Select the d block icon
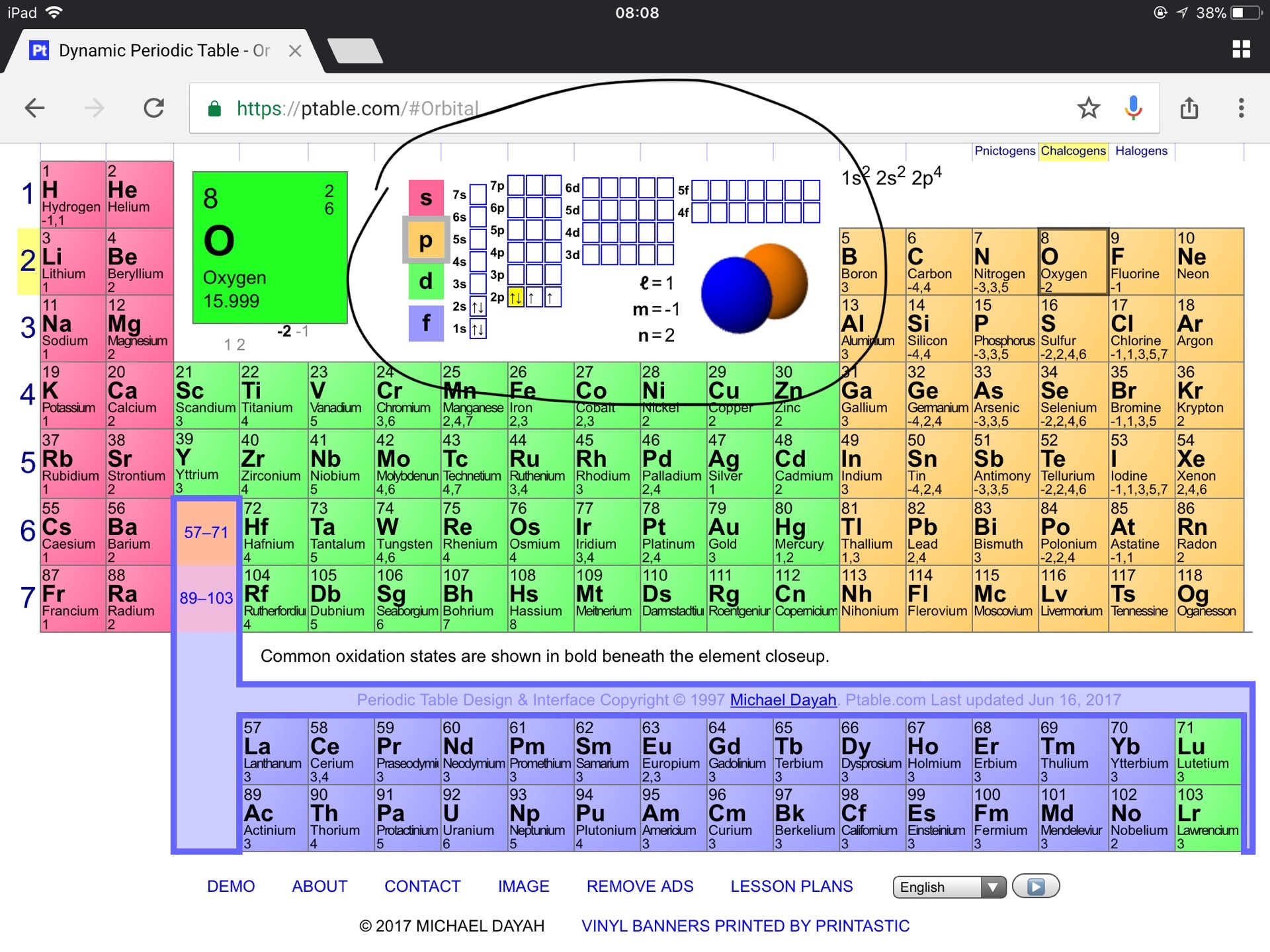 pos(426,282)
